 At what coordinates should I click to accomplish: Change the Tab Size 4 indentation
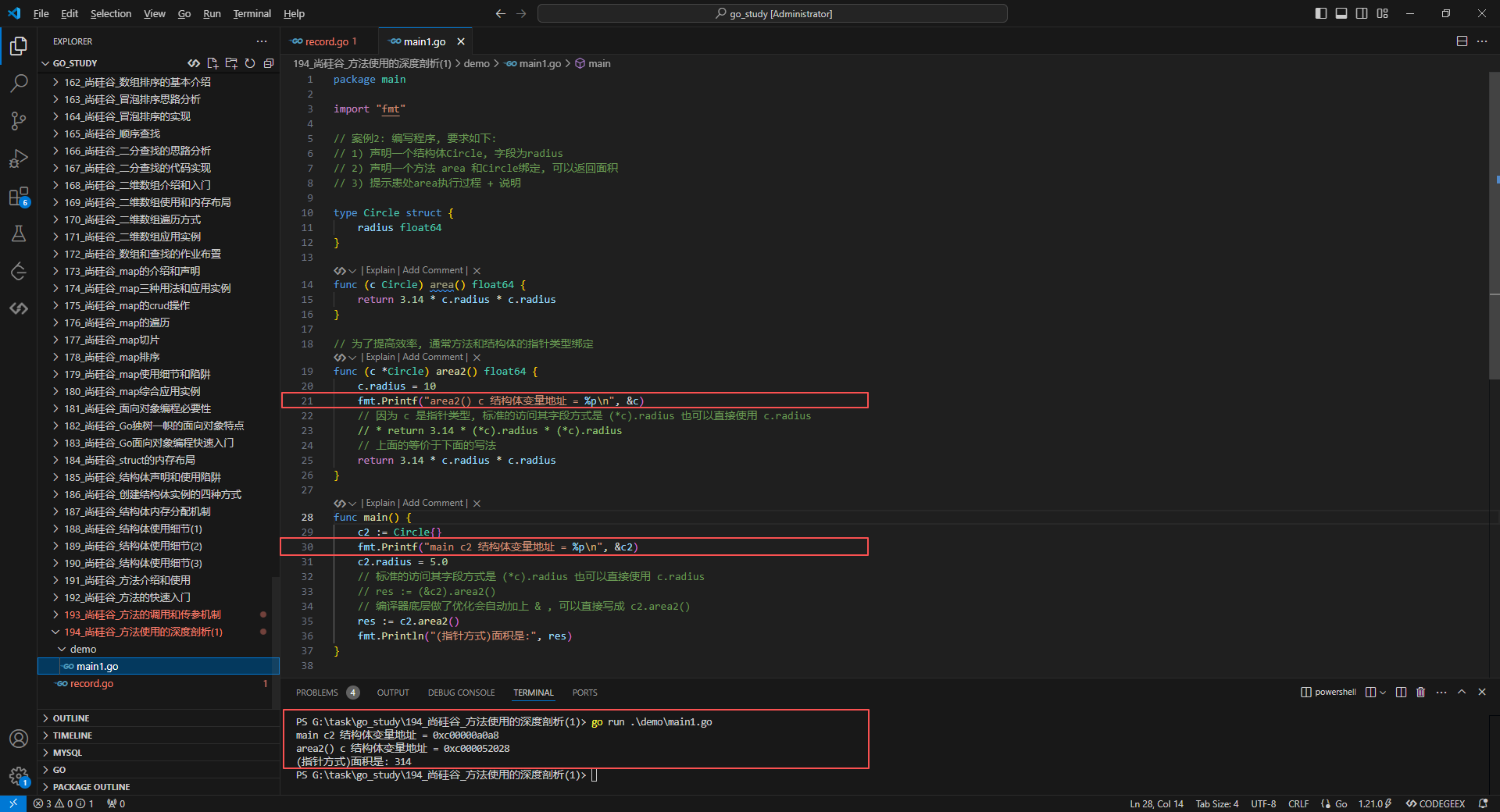tap(1216, 803)
